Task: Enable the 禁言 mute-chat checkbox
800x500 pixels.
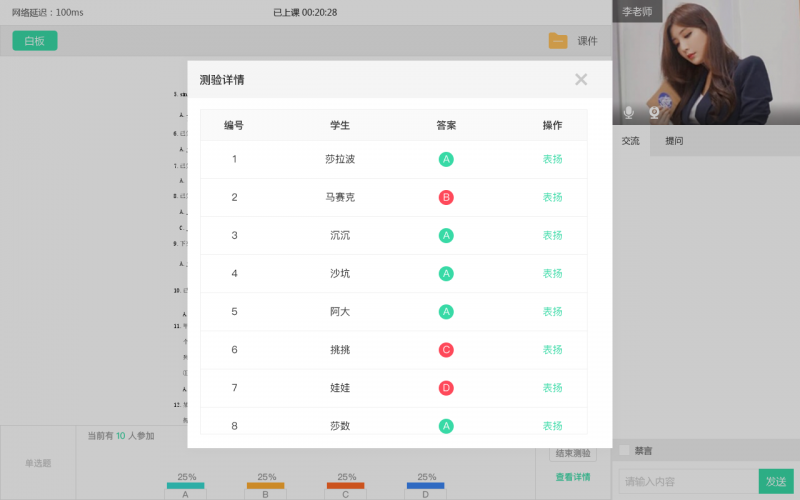Action: pos(625,450)
